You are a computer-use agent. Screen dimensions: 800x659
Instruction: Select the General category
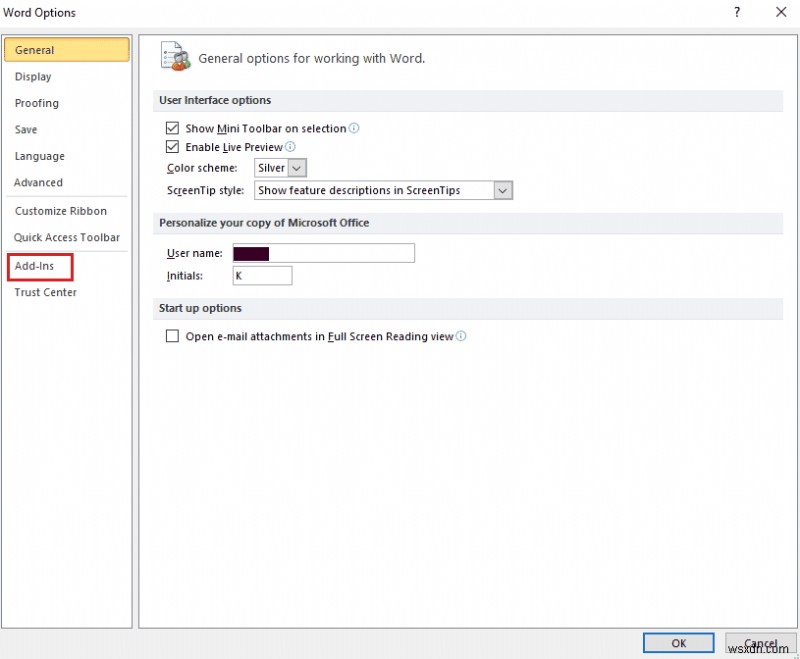(66, 50)
